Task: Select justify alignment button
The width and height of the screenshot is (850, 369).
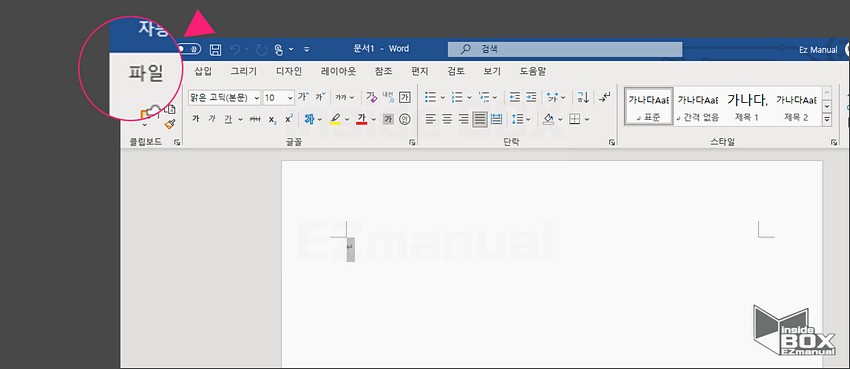Action: pyautogui.click(x=480, y=119)
